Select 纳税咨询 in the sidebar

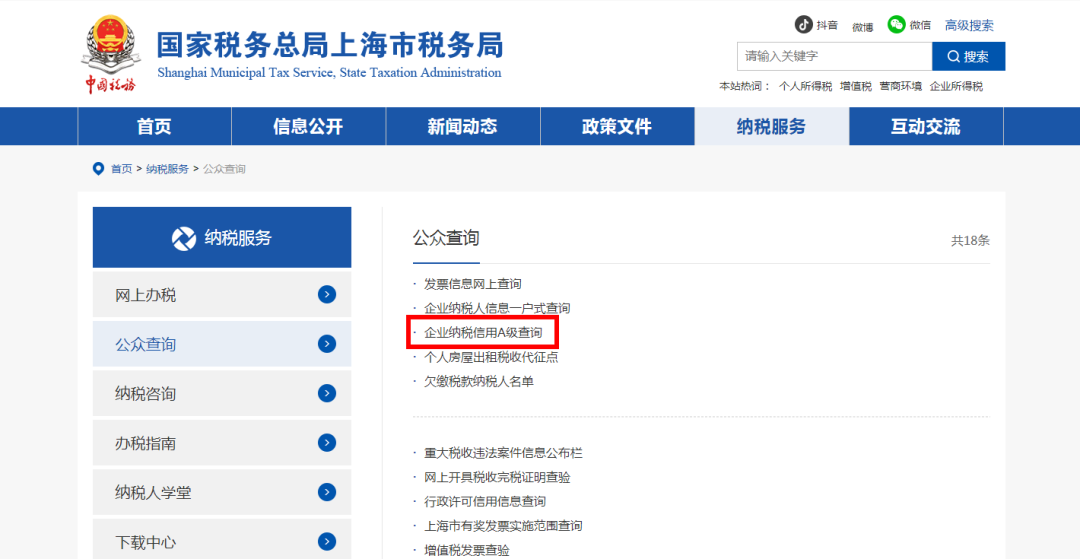tap(222, 393)
